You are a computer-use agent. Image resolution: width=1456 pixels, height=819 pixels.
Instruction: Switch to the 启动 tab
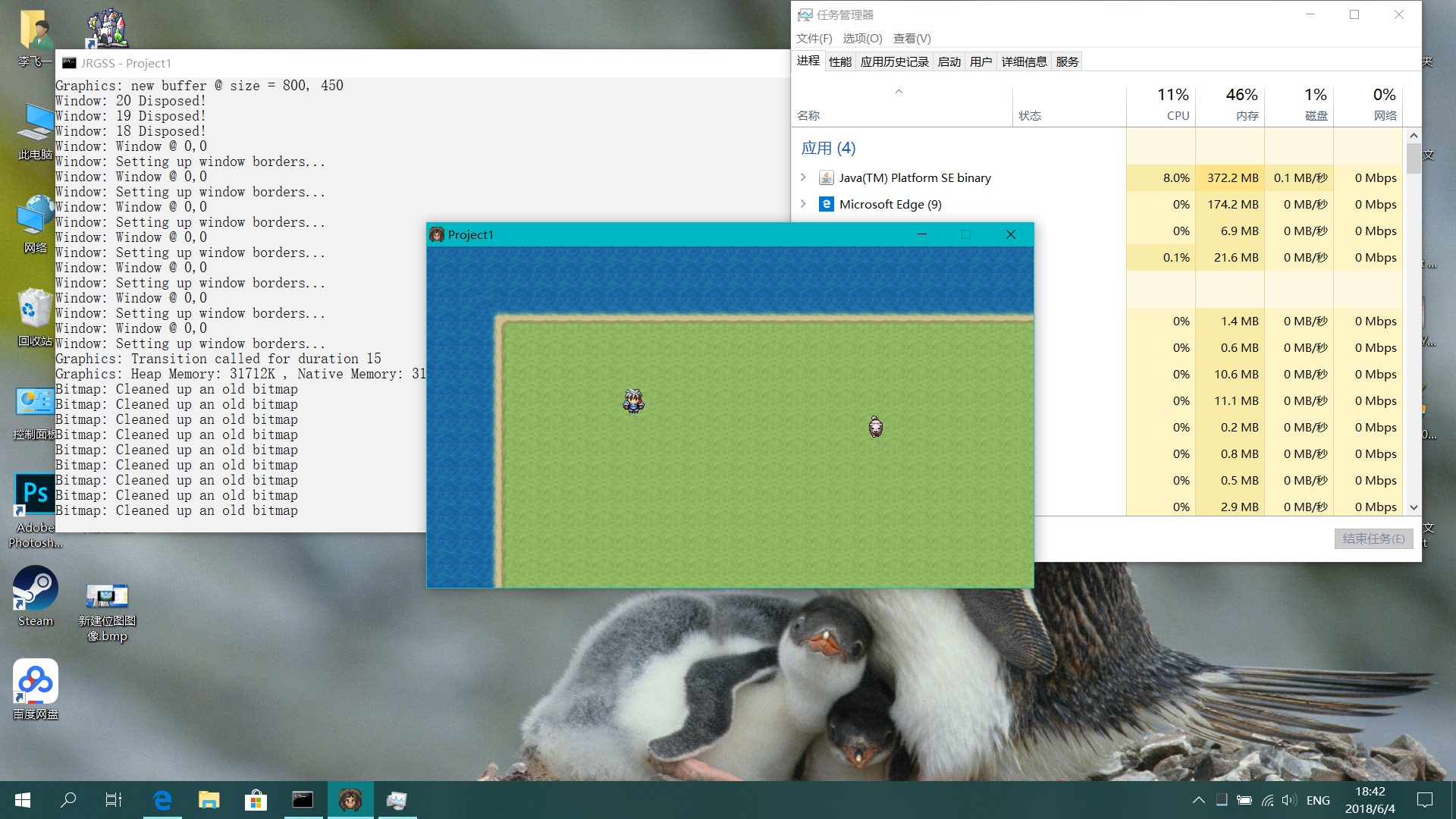(949, 61)
